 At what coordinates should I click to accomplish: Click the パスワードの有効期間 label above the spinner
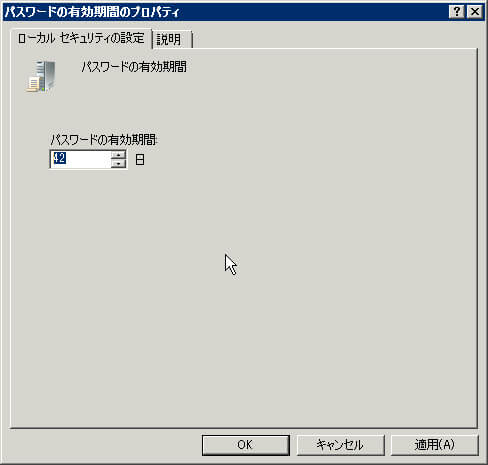pyautogui.click(x=103, y=140)
